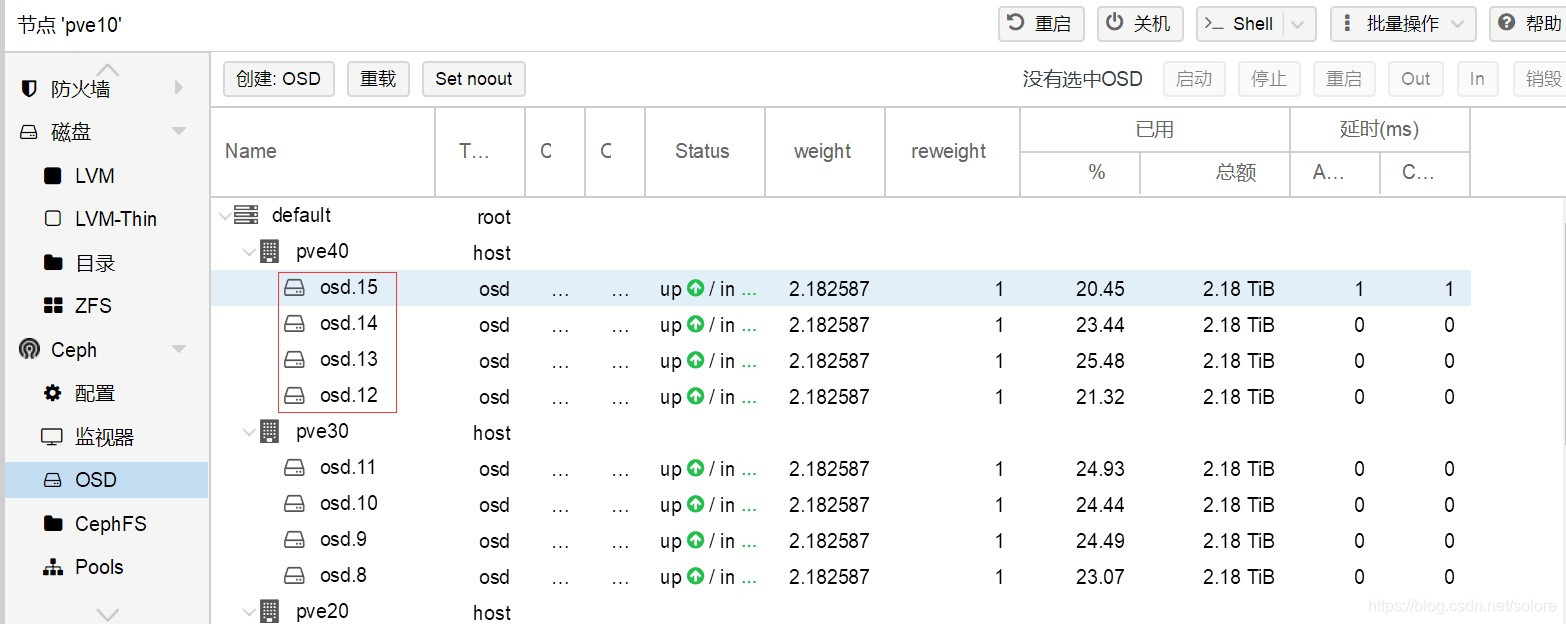Click the disk icon of osd.13
This screenshot has height=624, width=1566.
tap(294, 360)
